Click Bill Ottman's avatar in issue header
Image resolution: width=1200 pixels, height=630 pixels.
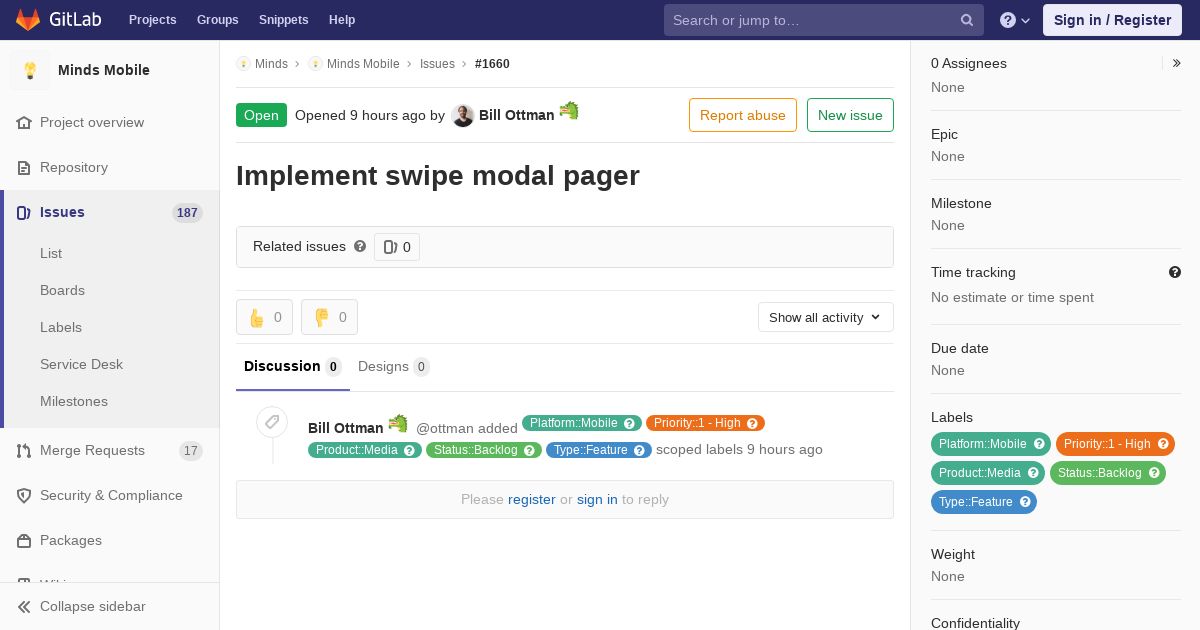(x=462, y=115)
